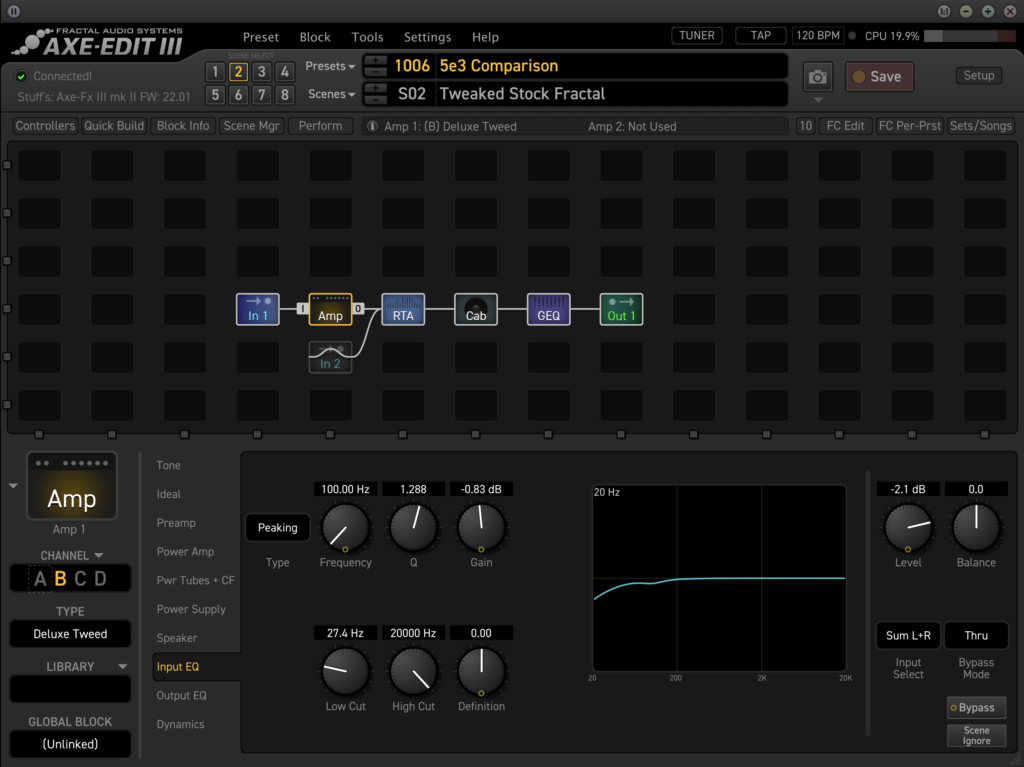Image resolution: width=1024 pixels, height=767 pixels.
Task: Select the Amp block in grid
Action: 330,309
